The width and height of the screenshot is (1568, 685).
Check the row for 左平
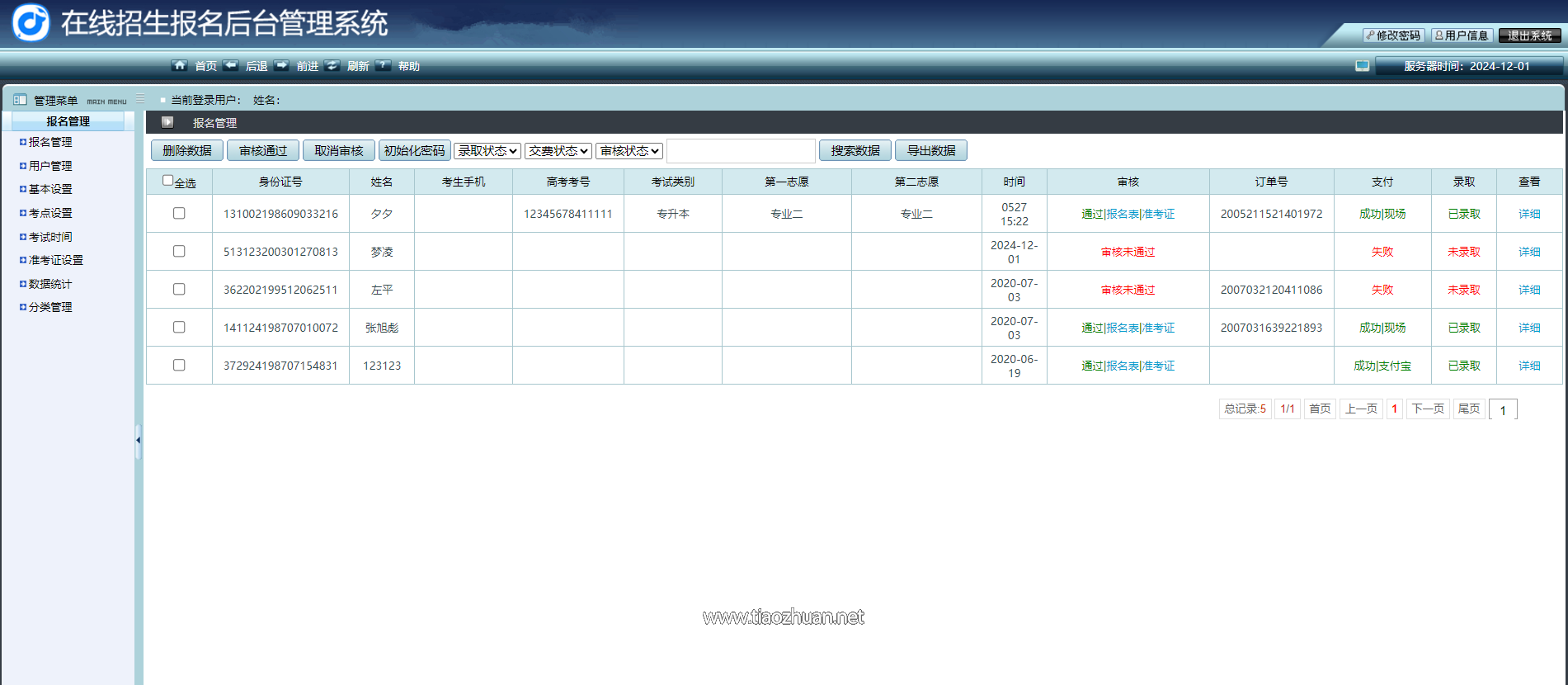[x=179, y=289]
